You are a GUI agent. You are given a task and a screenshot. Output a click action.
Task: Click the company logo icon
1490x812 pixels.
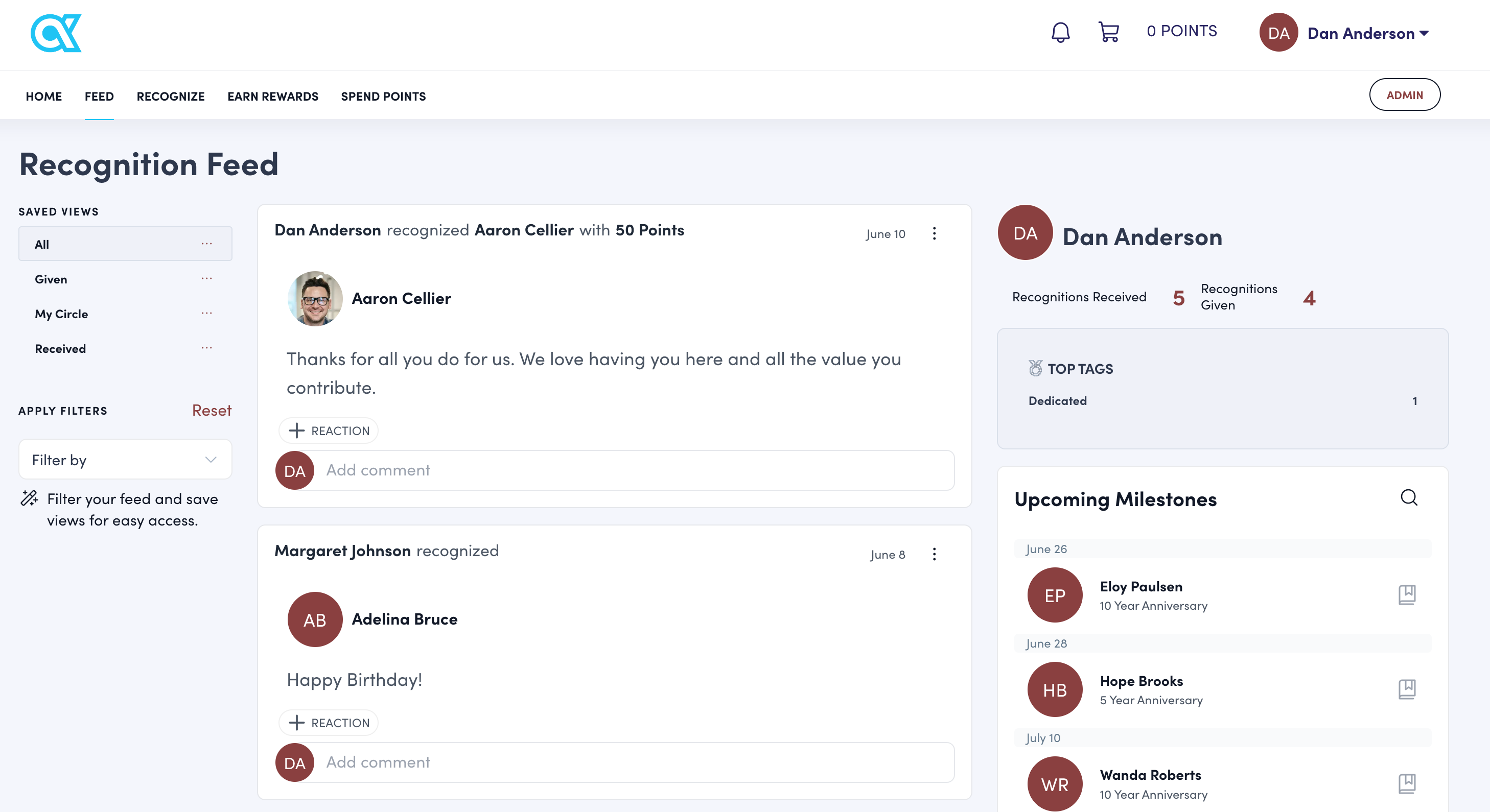[56, 34]
